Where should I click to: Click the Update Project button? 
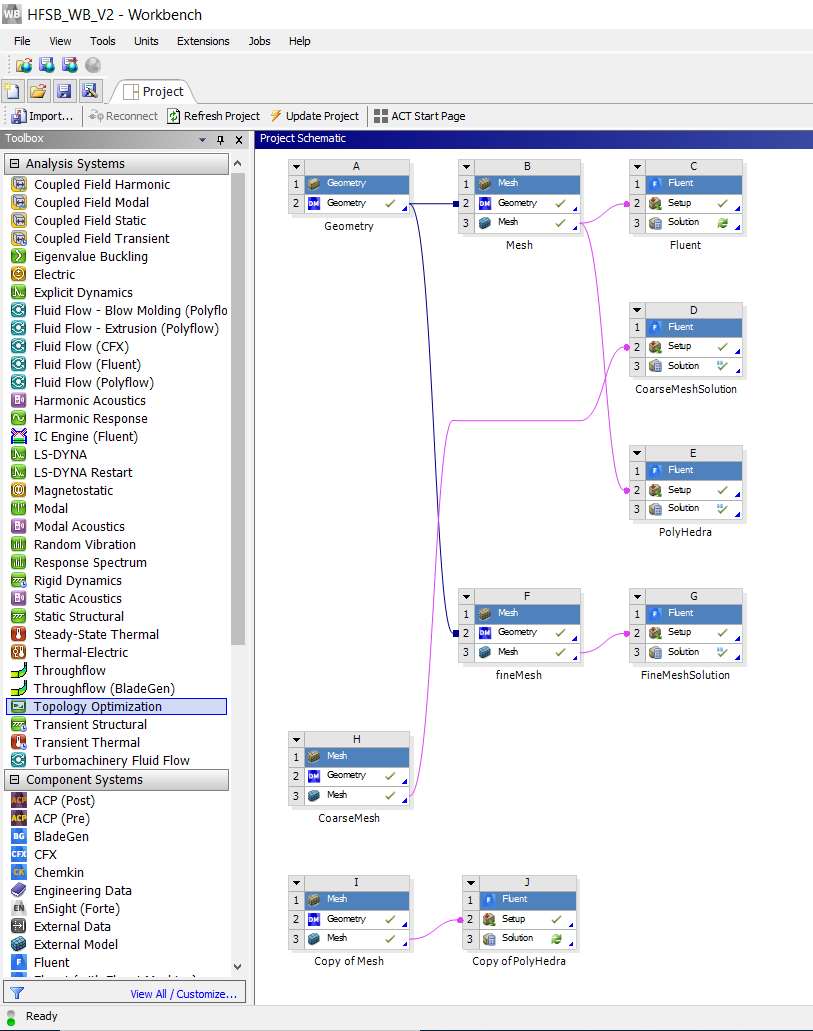click(314, 116)
